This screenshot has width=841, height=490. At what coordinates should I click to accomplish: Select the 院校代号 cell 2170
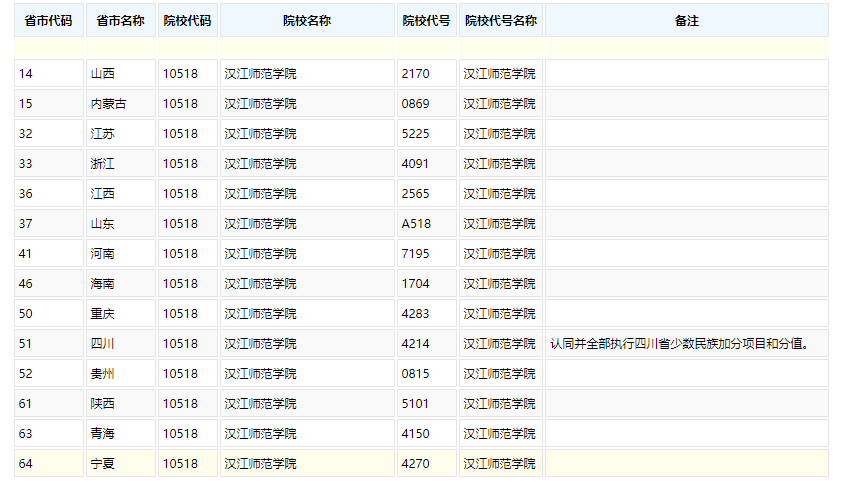(x=415, y=74)
